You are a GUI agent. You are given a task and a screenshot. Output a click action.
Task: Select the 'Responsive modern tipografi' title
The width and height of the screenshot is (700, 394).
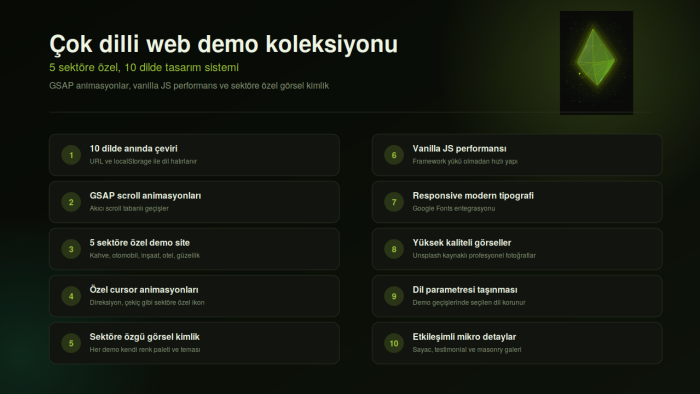(x=473, y=196)
